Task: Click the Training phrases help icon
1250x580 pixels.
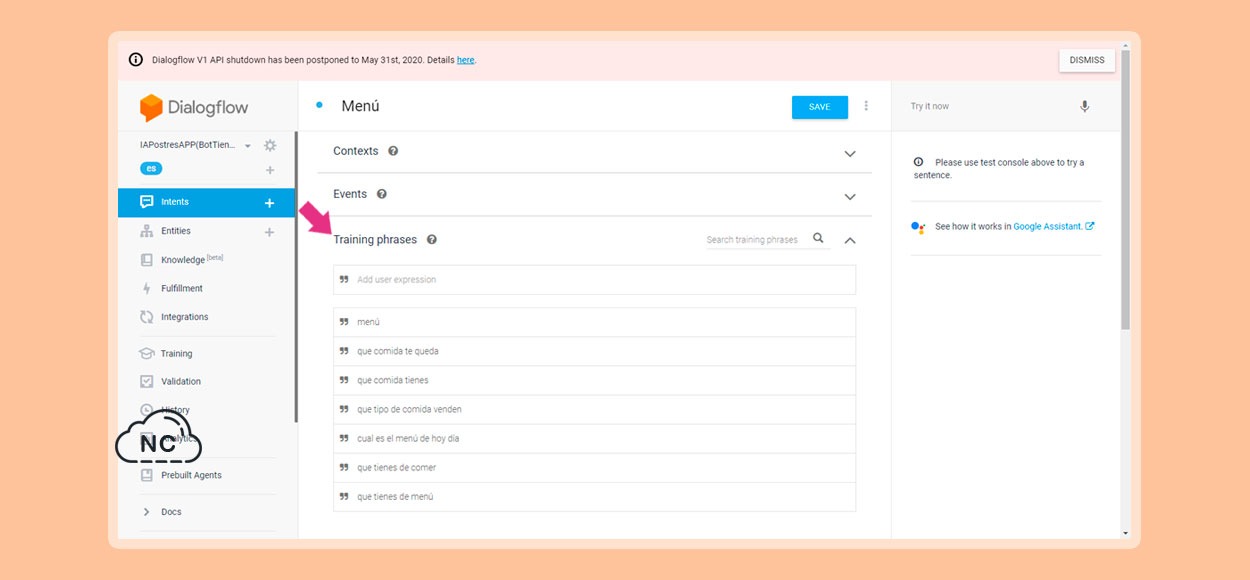Action: (x=432, y=240)
